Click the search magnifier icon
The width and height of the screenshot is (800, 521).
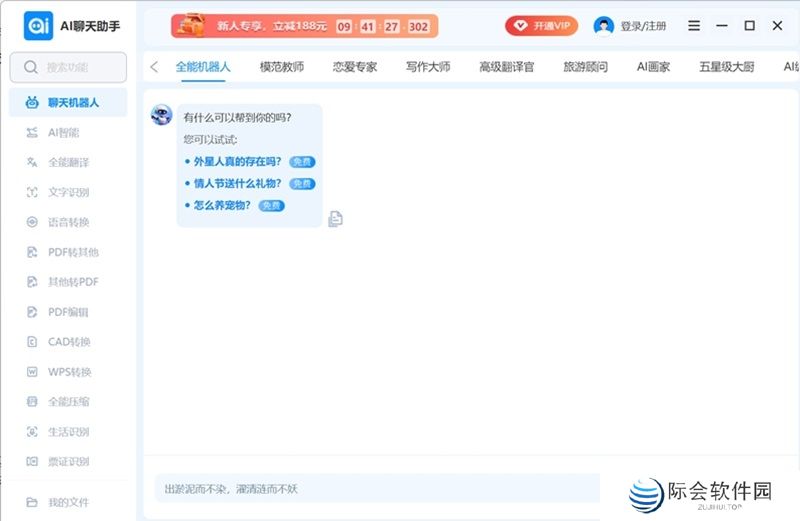click(x=31, y=67)
